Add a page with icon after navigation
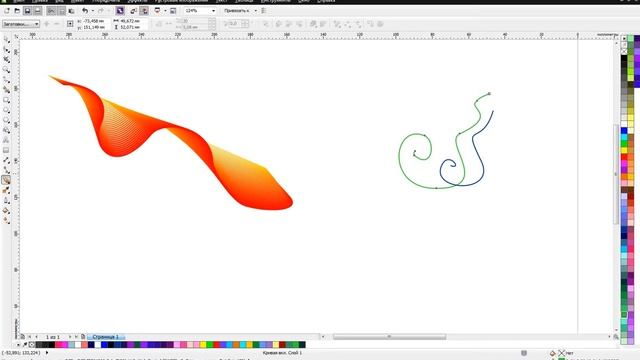The height and width of the screenshot is (360, 640). [x=83, y=337]
